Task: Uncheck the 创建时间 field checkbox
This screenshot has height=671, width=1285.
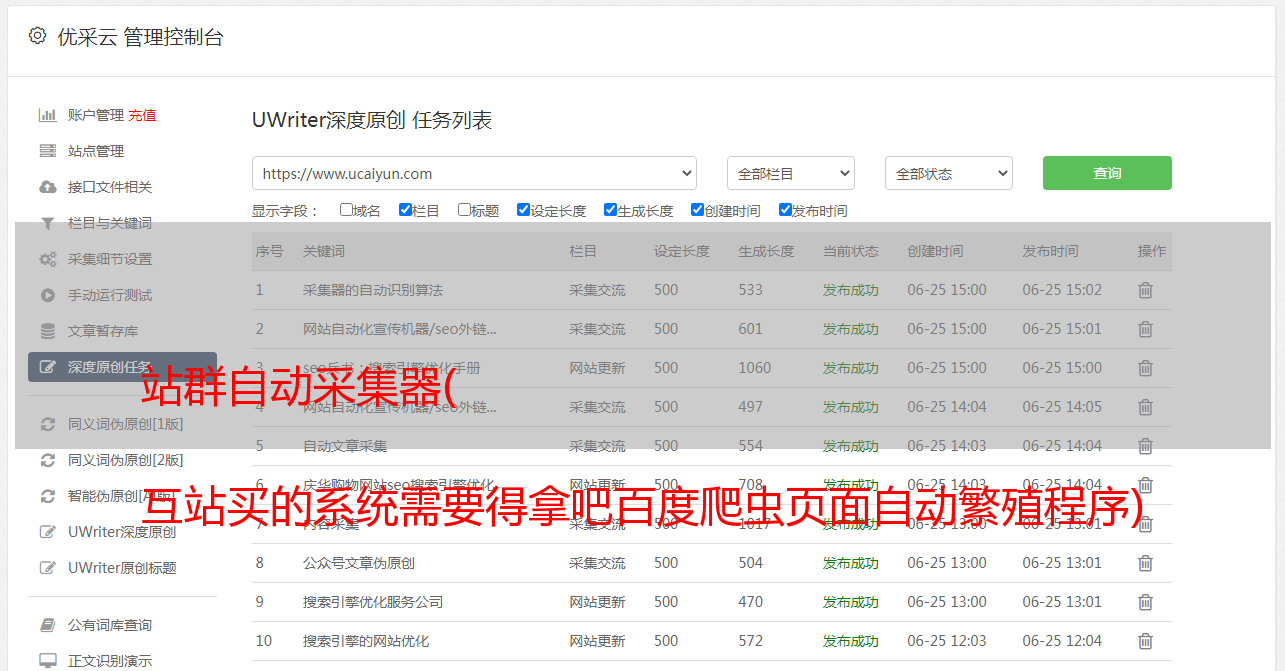Action: [697, 210]
